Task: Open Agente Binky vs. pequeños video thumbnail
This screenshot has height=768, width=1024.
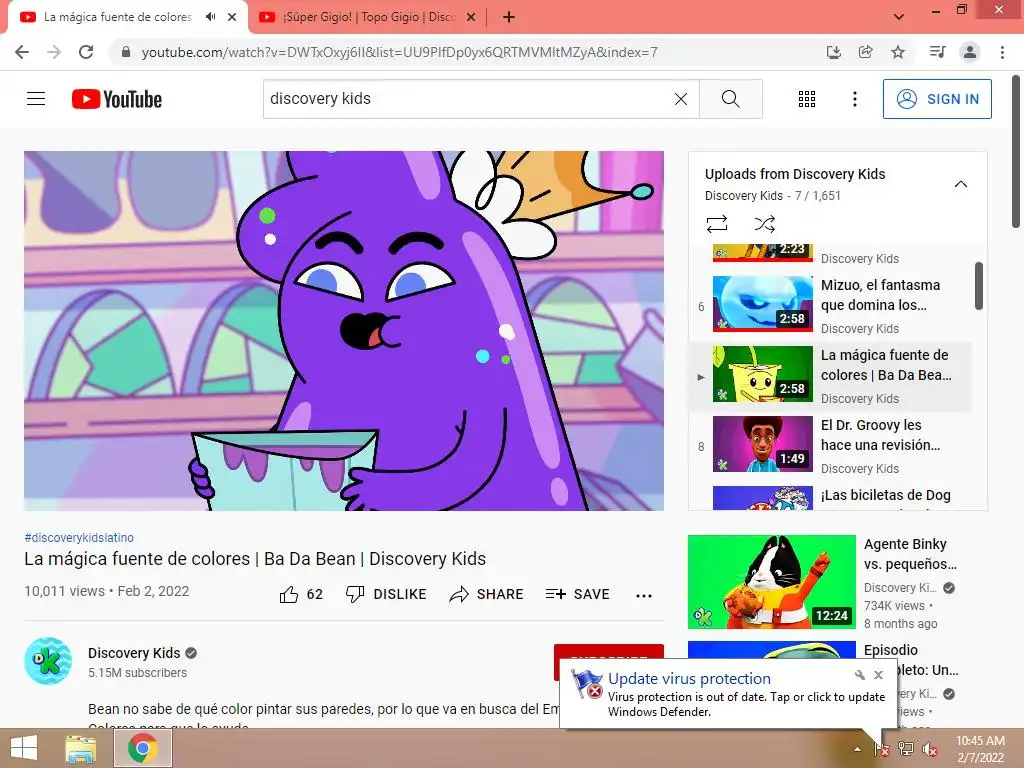Action: pyautogui.click(x=772, y=582)
